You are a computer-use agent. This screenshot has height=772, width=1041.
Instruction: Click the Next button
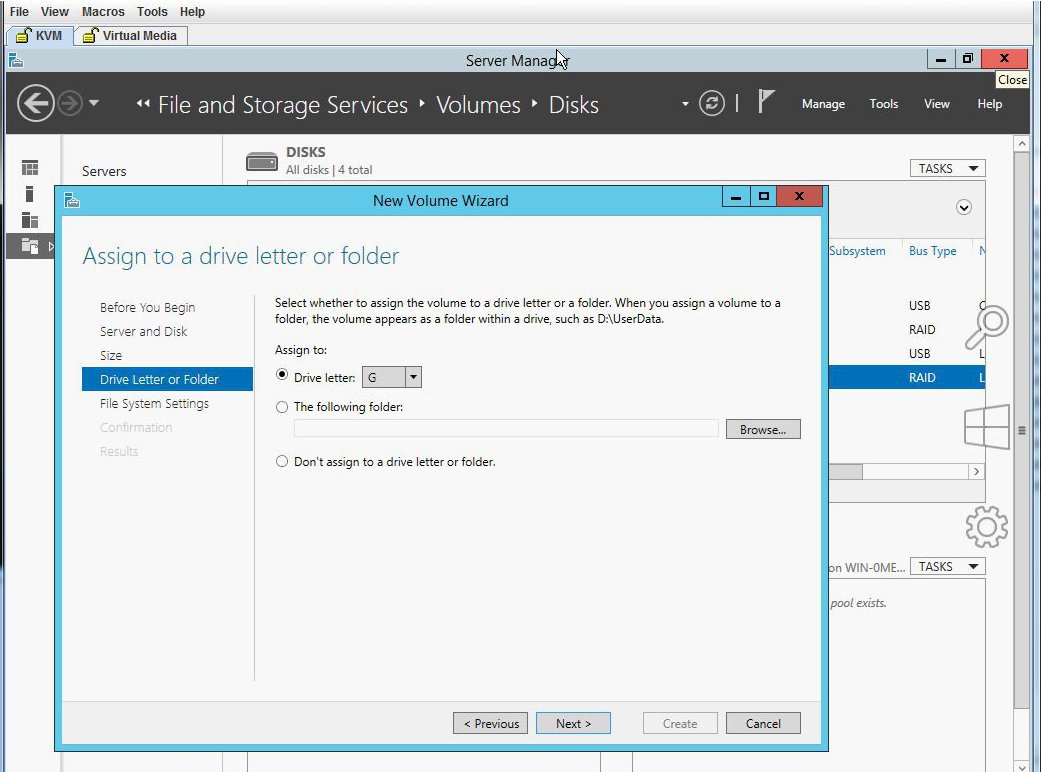tap(573, 723)
